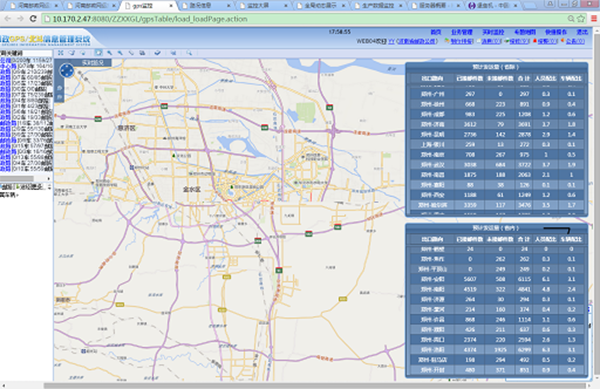
Task: Click the 退出 logout link
Action: click(x=582, y=32)
